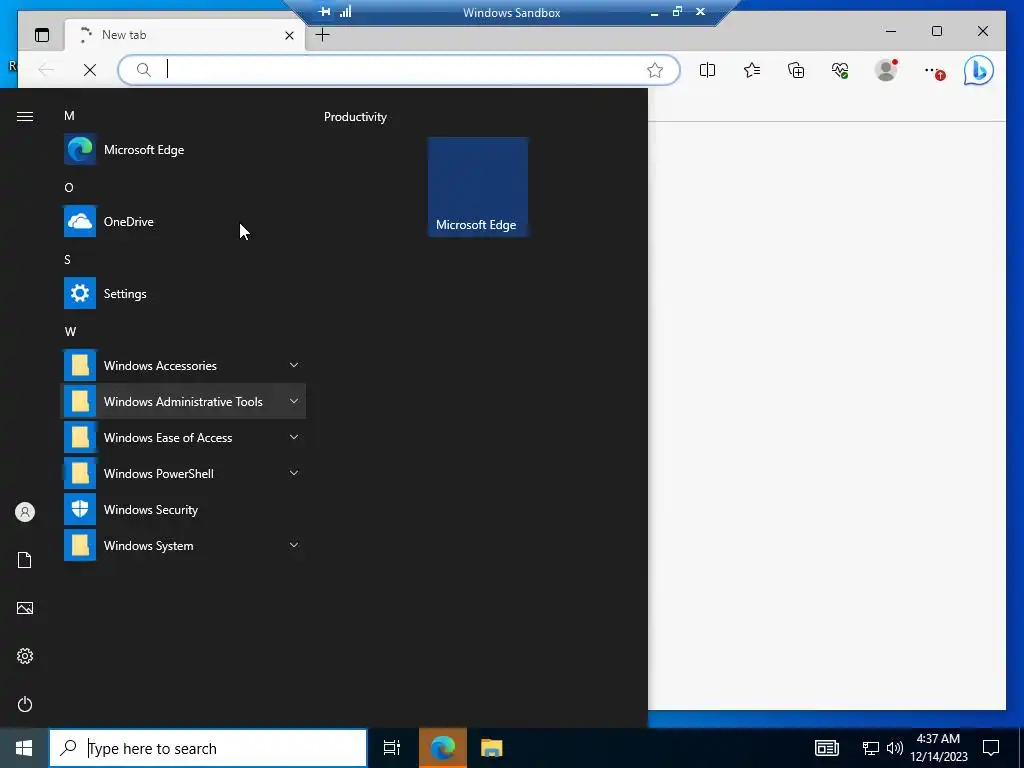Open the Windows PowerShell folder
The width and height of the screenshot is (1024, 768).
pos(183,473)
